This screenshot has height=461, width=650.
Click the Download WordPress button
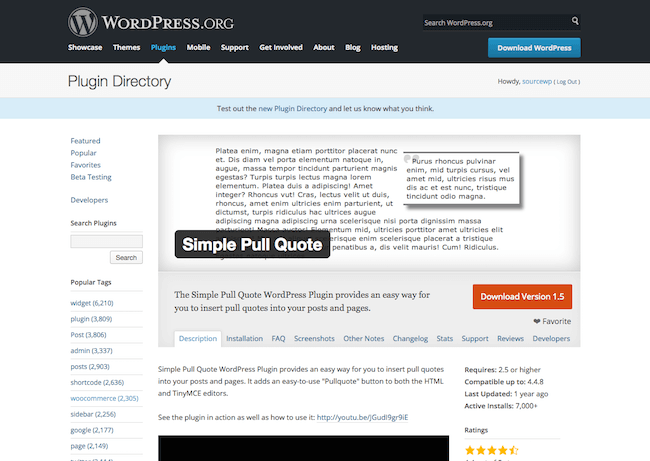[534, 48]
